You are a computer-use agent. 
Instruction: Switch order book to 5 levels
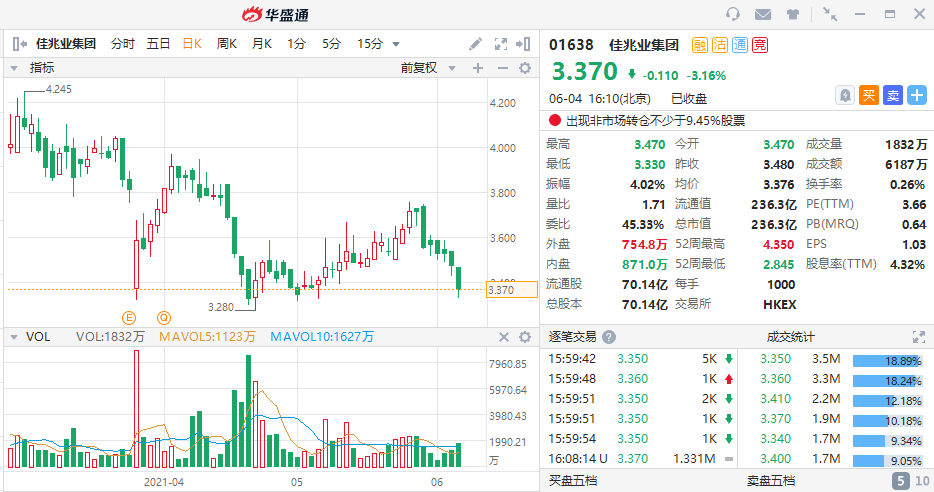(x=901, y=481)
